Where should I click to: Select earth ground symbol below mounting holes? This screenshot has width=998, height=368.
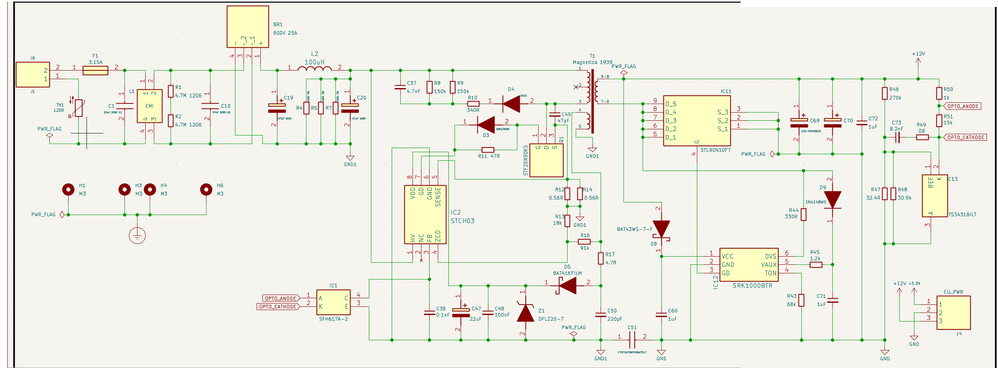click(136, 235)
